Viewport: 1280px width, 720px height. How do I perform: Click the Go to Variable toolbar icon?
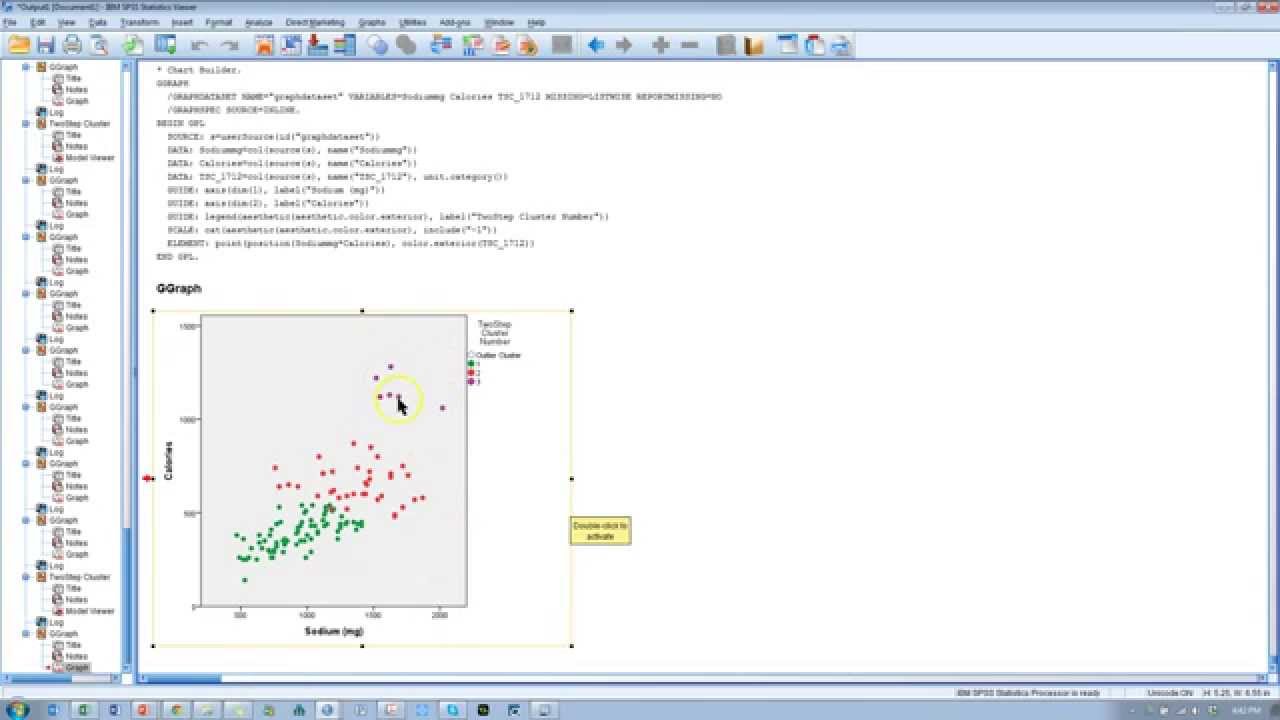[318, 45]
